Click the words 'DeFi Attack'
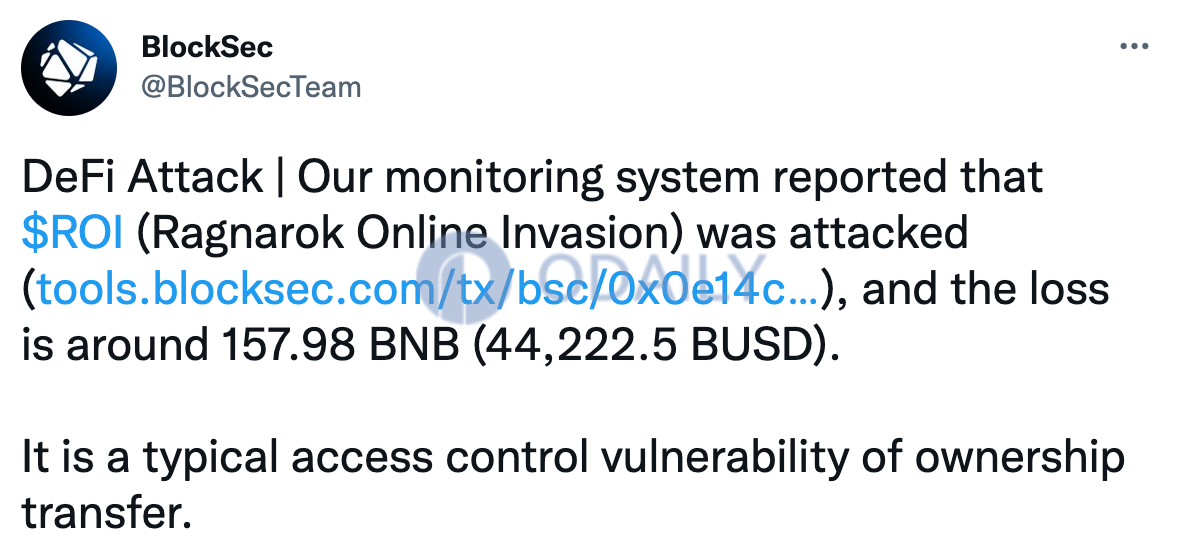 143,178
